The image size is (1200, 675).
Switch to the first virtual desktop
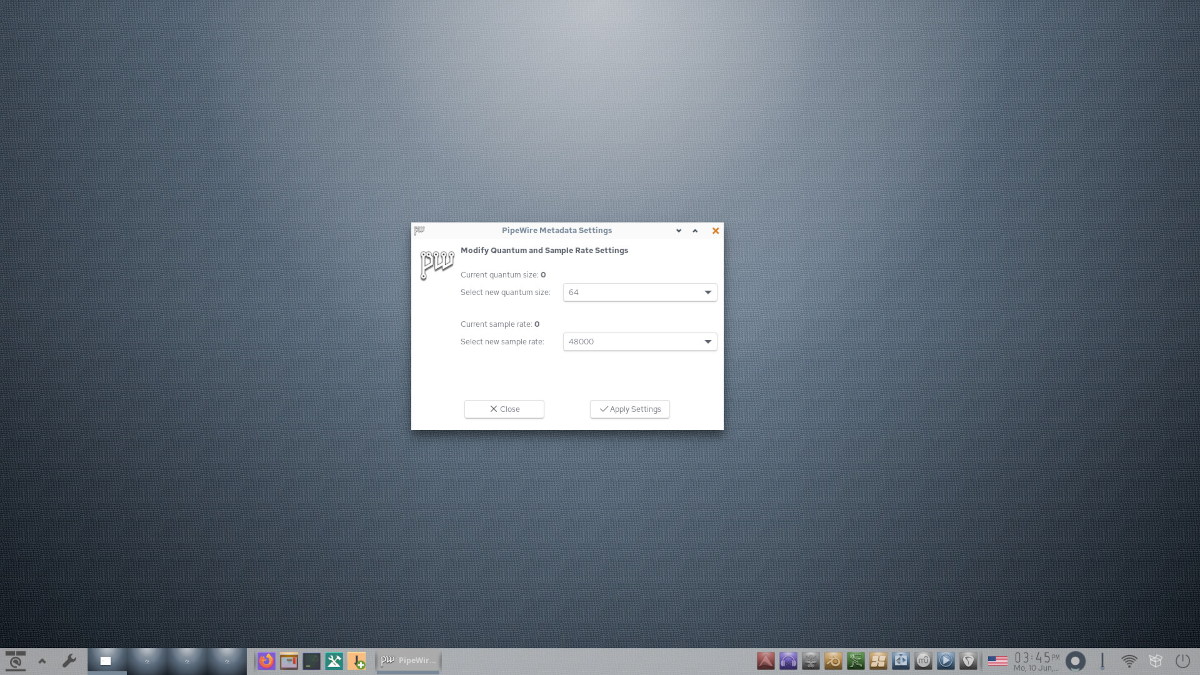[107, 660]
